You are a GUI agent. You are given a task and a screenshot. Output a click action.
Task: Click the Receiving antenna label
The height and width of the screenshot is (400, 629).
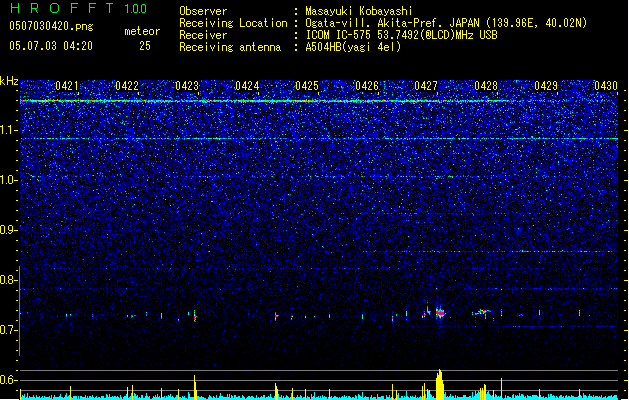(x=230, y=47)
